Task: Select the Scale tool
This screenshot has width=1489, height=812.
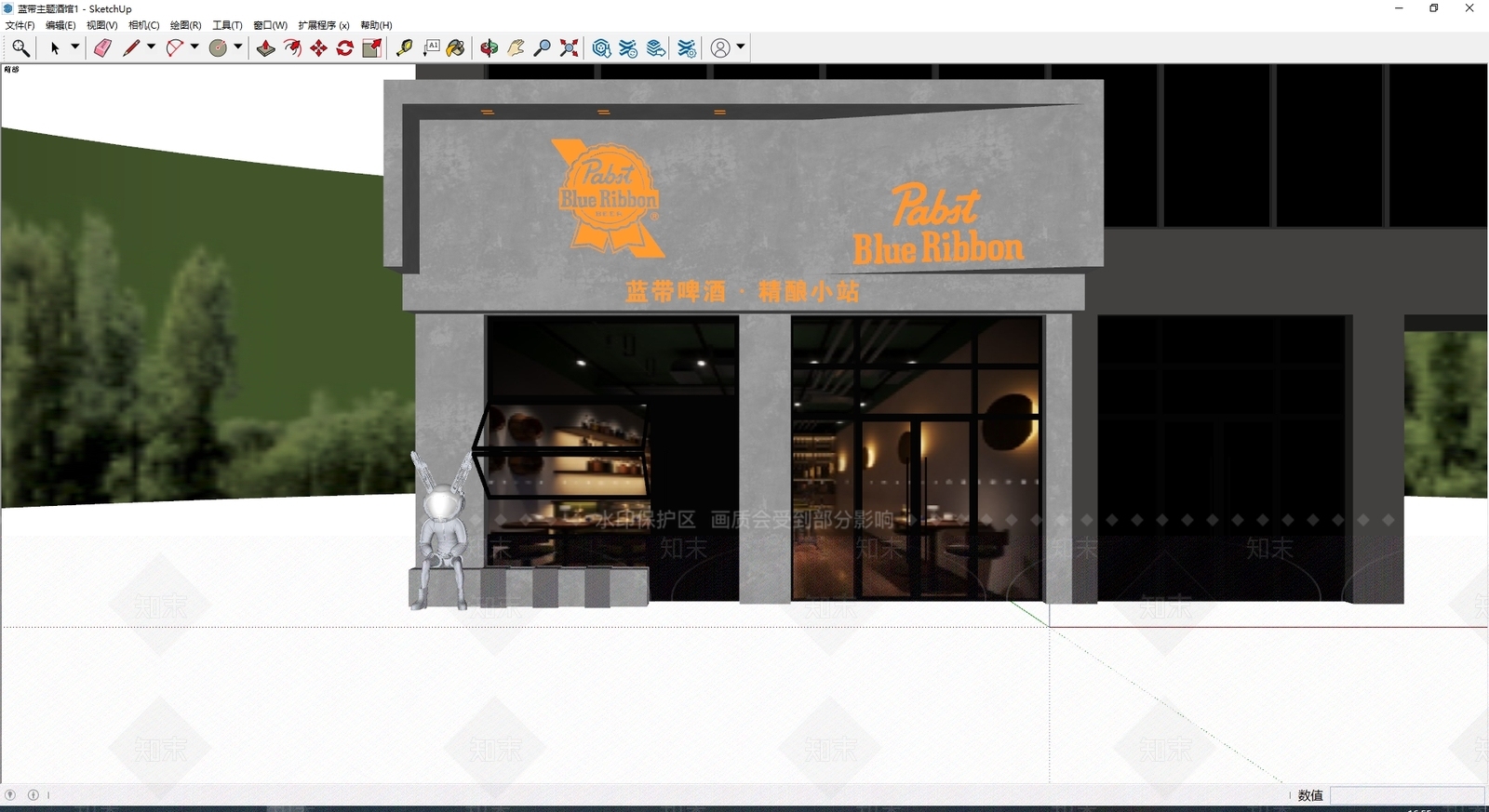Action: pyautogui.click(x=371, y=47)
